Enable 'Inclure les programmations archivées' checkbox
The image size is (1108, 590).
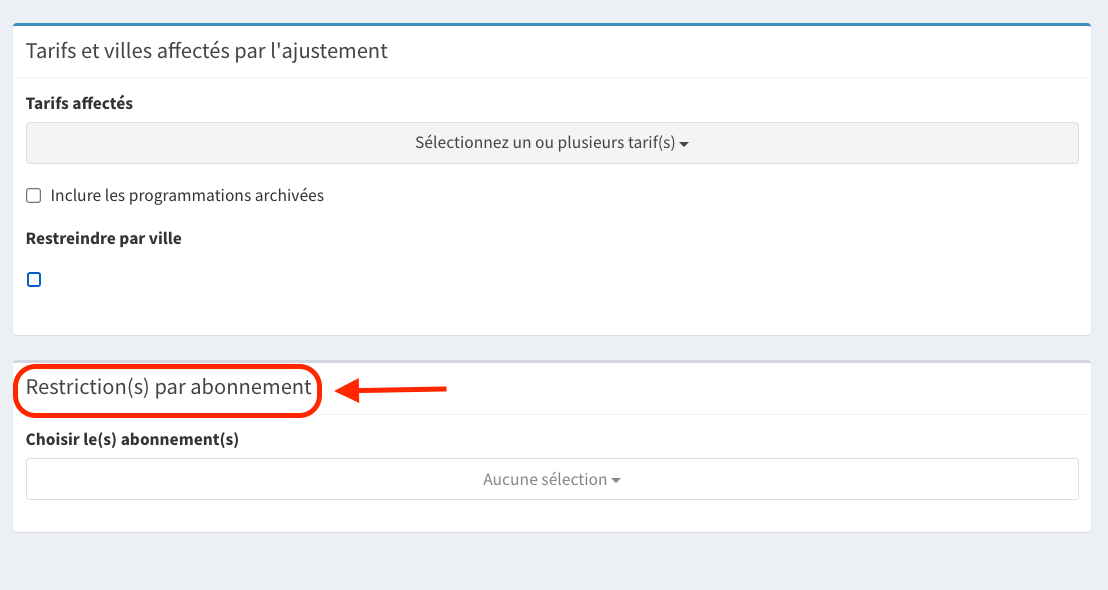pos(34,196)
